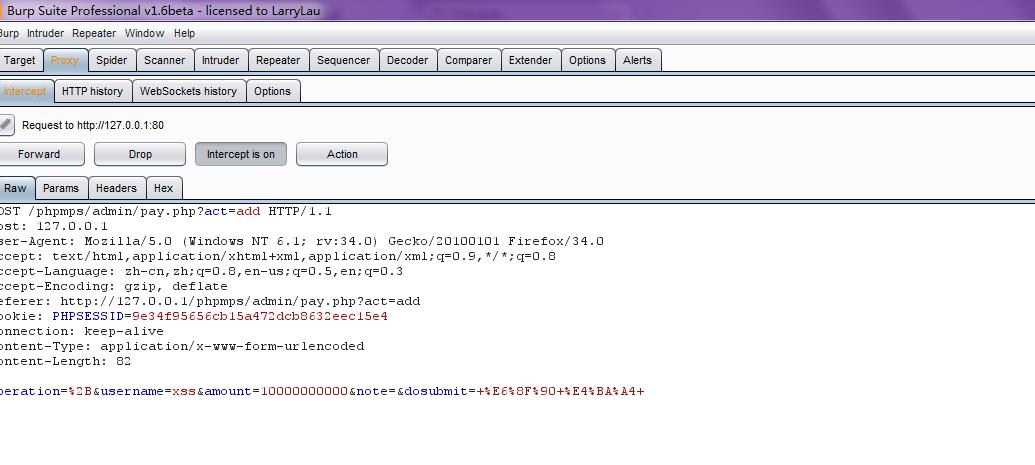The width and height of the screenshot is (1035, 465).
Task: Click the amount value 10000000000 in body
Action: point(304,392)
